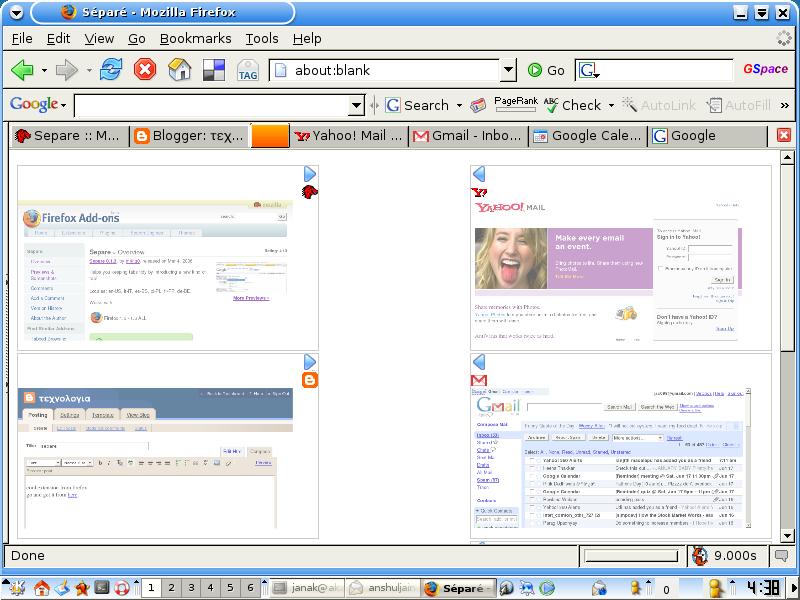Switch to the Google Calendar tab
The image size is (800, 600).
(588, 136)
